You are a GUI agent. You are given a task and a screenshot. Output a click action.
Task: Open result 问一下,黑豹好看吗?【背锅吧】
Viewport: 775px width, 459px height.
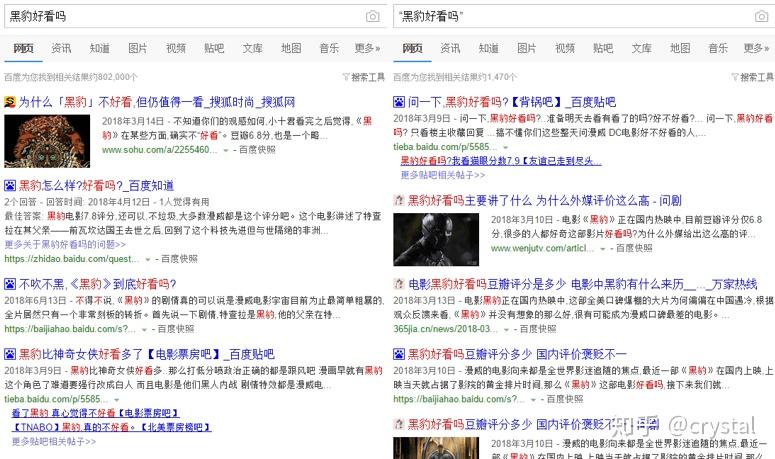pyautogui.click(x=512, y=102)
